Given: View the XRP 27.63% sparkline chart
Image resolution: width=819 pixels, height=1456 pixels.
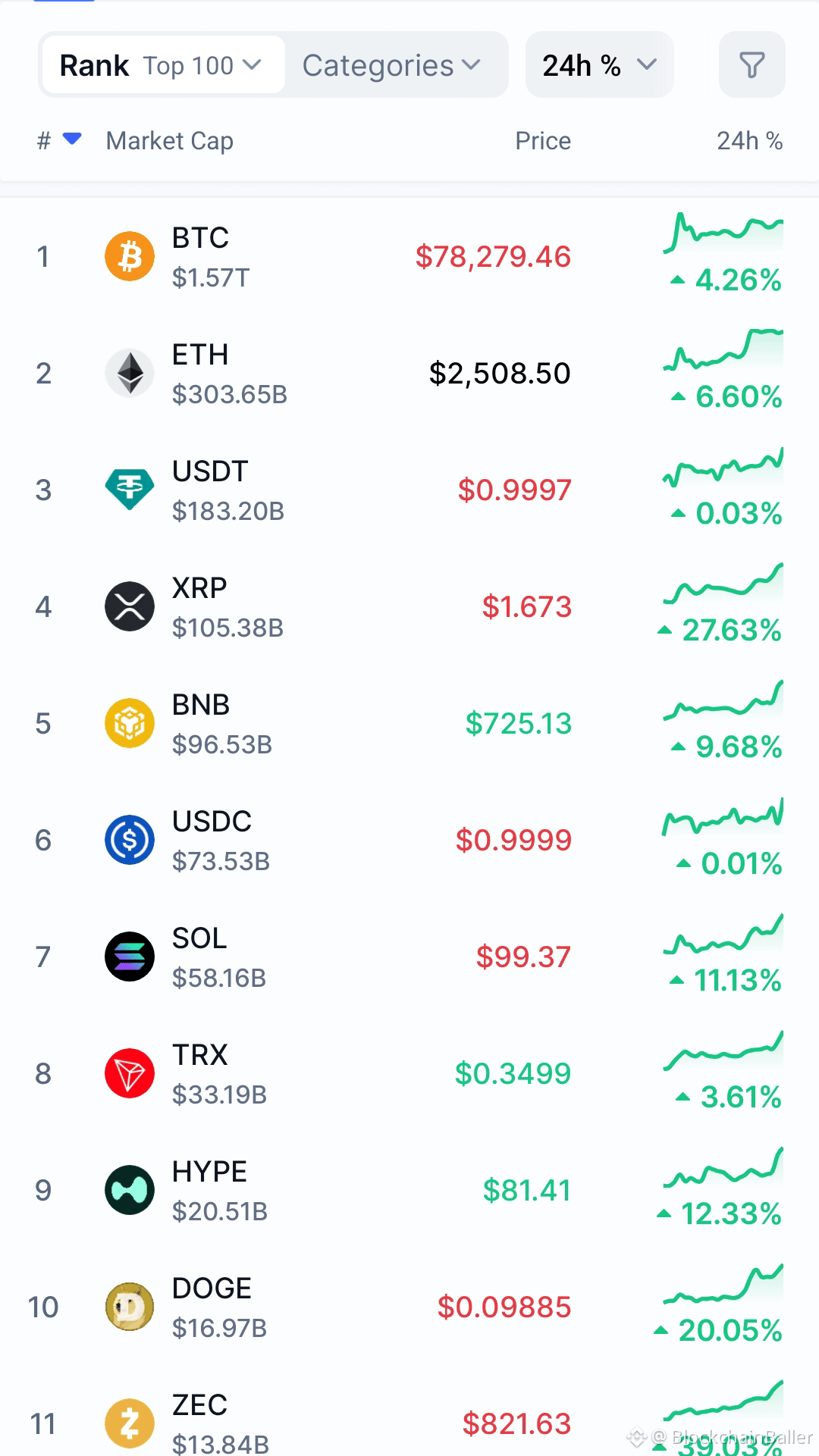Looking at the screenshot, I should pyautogui.click(x=723, y=584).
